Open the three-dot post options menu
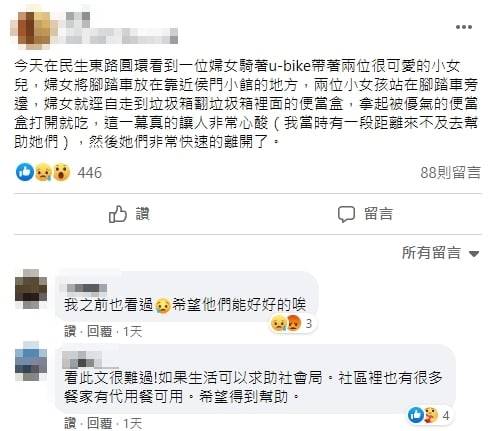 coord(464,27)
